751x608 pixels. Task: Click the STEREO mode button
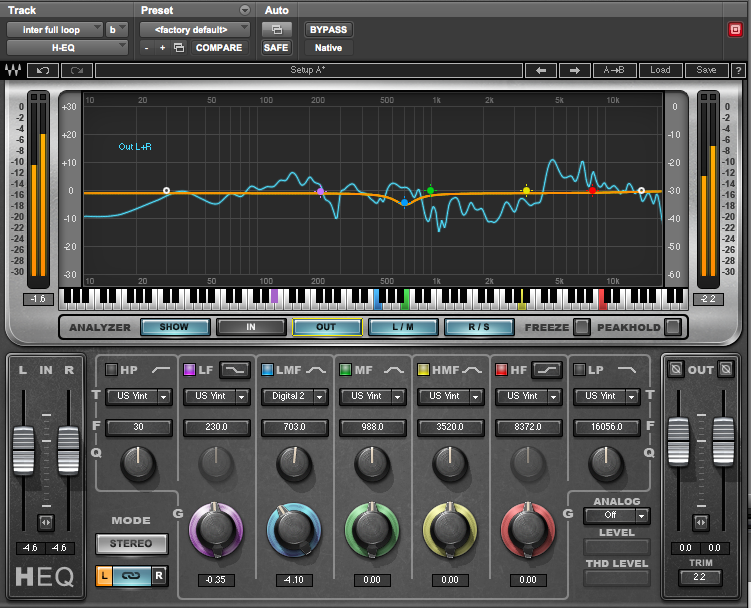coord(131,543)
